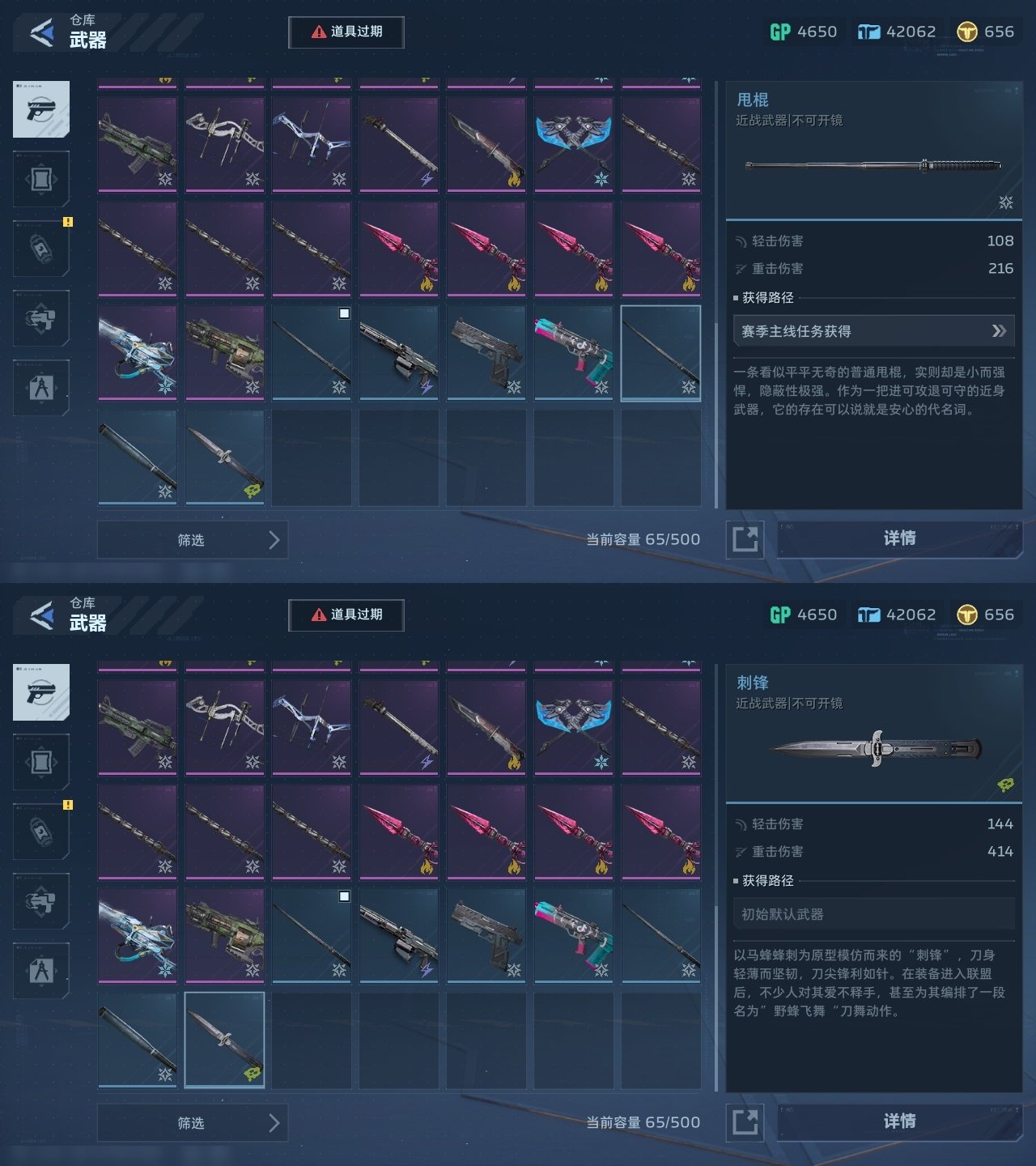The width and height of the screenshot is (1036, 1166).
Task: Select the compass blueprint category in 甩棍 screen sidebar
Action: coord(41,388)
